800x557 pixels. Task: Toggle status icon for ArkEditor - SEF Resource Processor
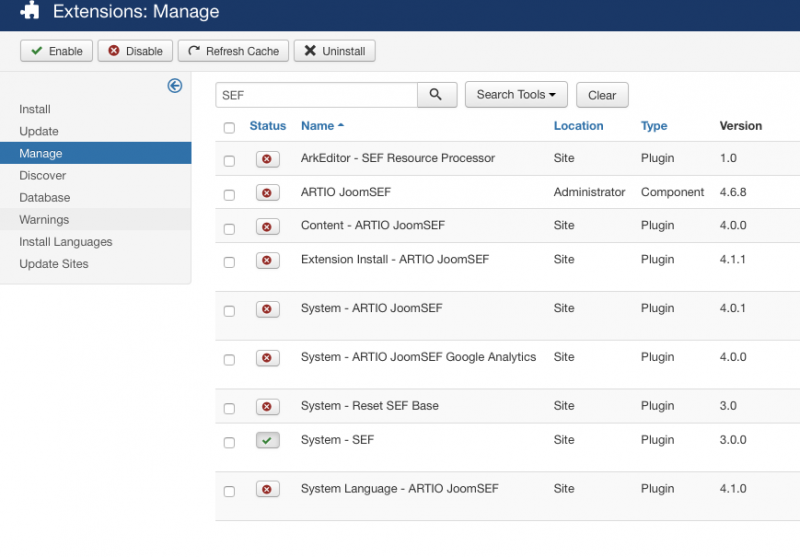pyautogui.click(x=267, y=159)
